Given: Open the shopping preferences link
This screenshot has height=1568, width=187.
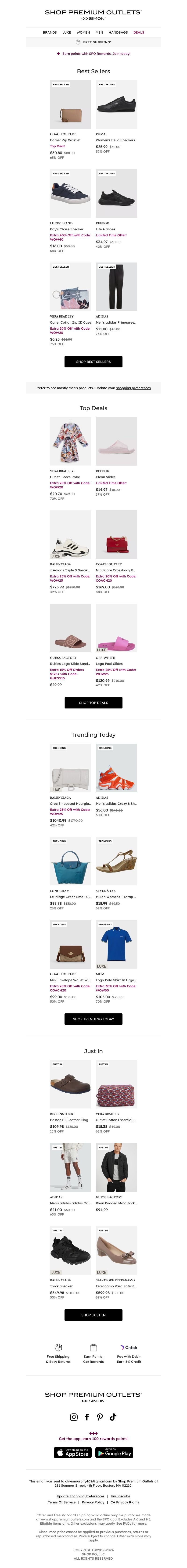Looking at the screenshot, I should tap(133, 388).
